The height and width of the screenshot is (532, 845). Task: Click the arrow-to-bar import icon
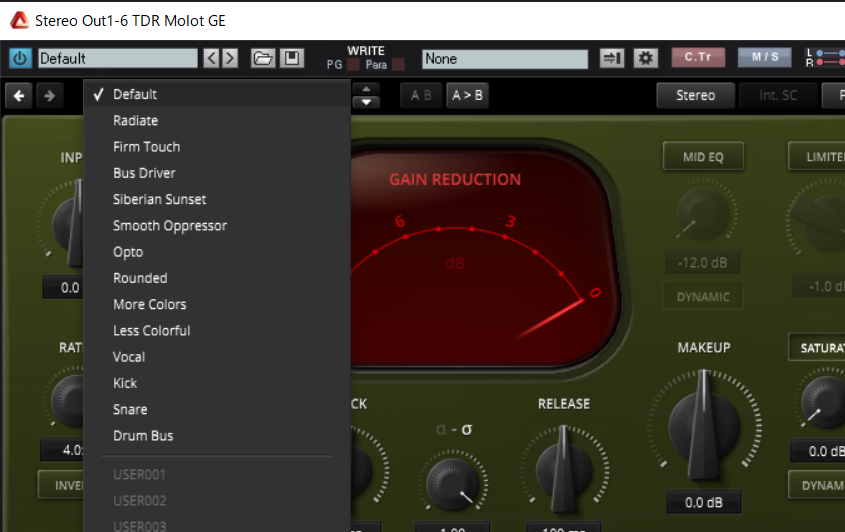[x=612, y=58]
